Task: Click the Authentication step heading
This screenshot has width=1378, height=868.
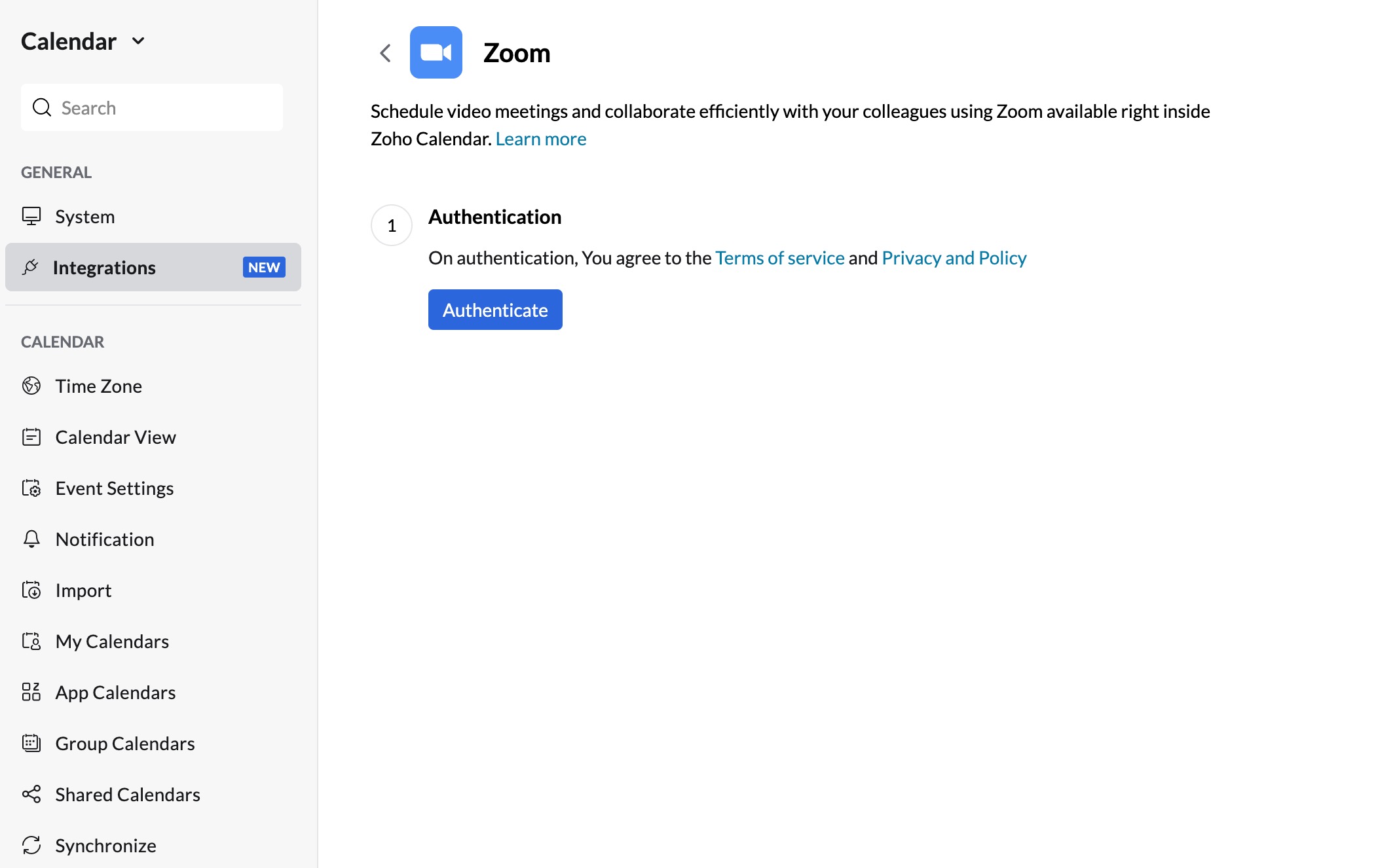Action: click(x=495, y=217)
